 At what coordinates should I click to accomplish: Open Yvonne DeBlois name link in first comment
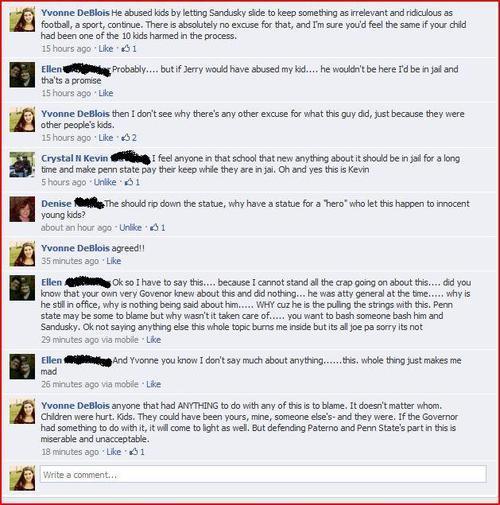pos(75,13)
